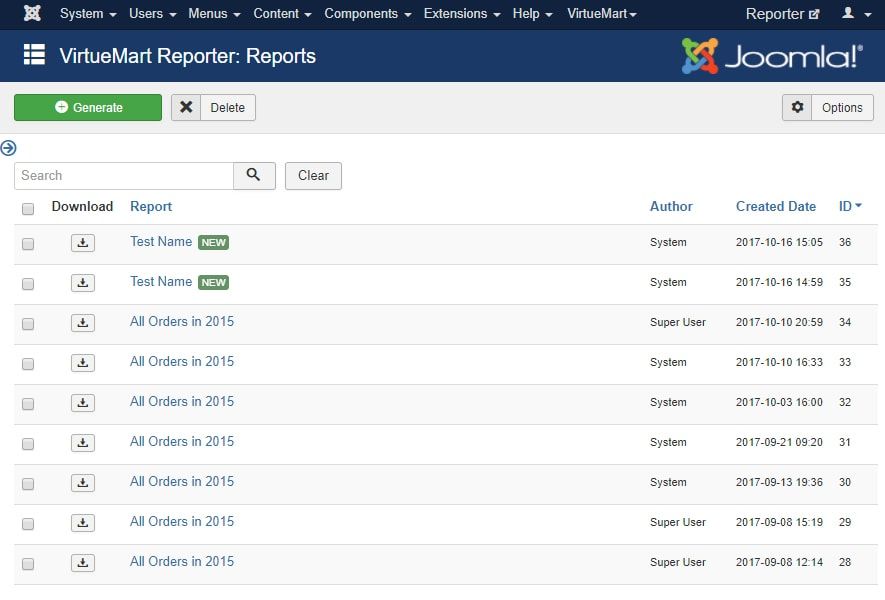This screenshot has width=885, height=600.
Task: Click the gear icon next to Options
Action: [797, 107]
